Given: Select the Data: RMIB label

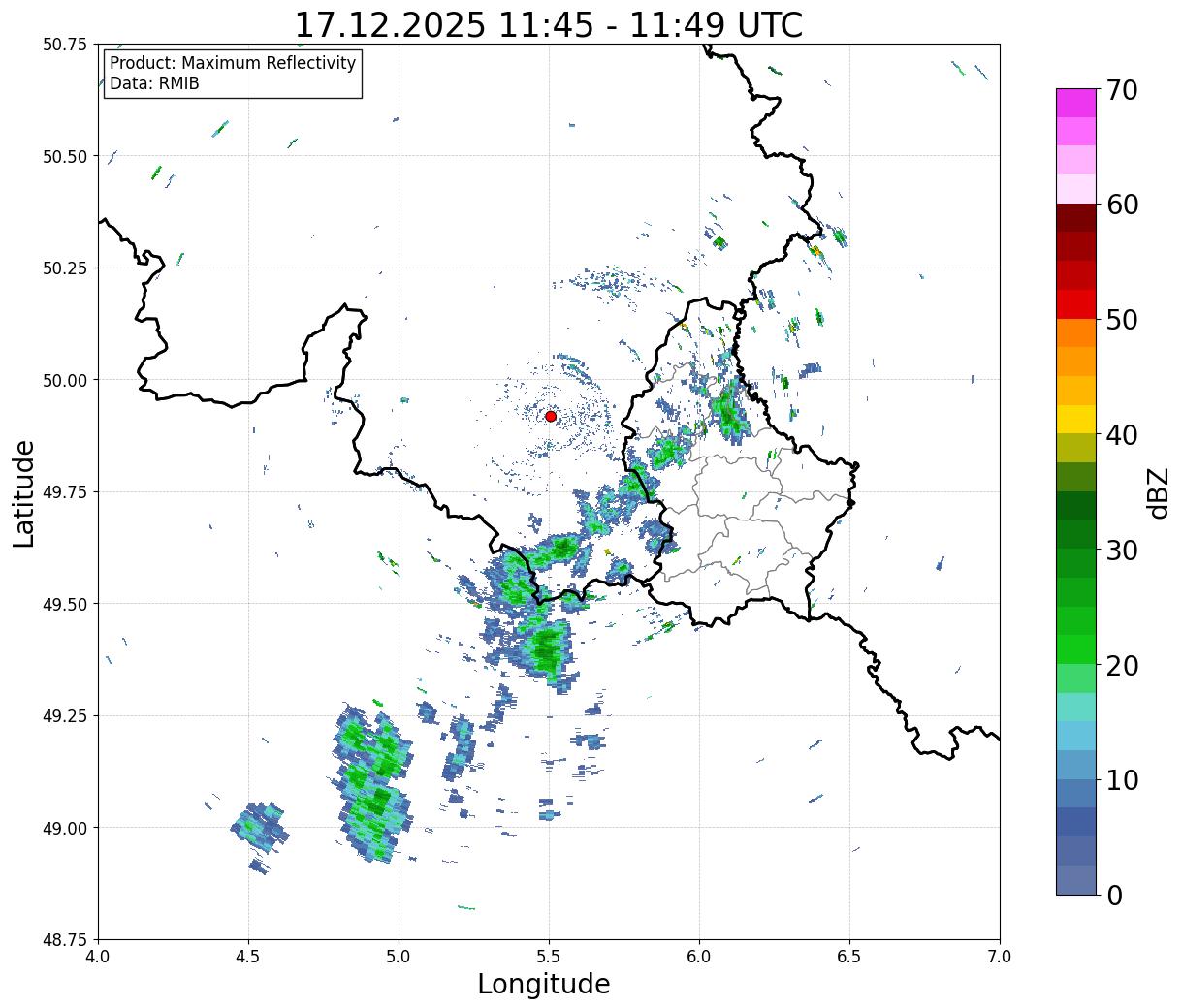Looking at the screenshot, I should pyautogui.click(x=154, y=83).
